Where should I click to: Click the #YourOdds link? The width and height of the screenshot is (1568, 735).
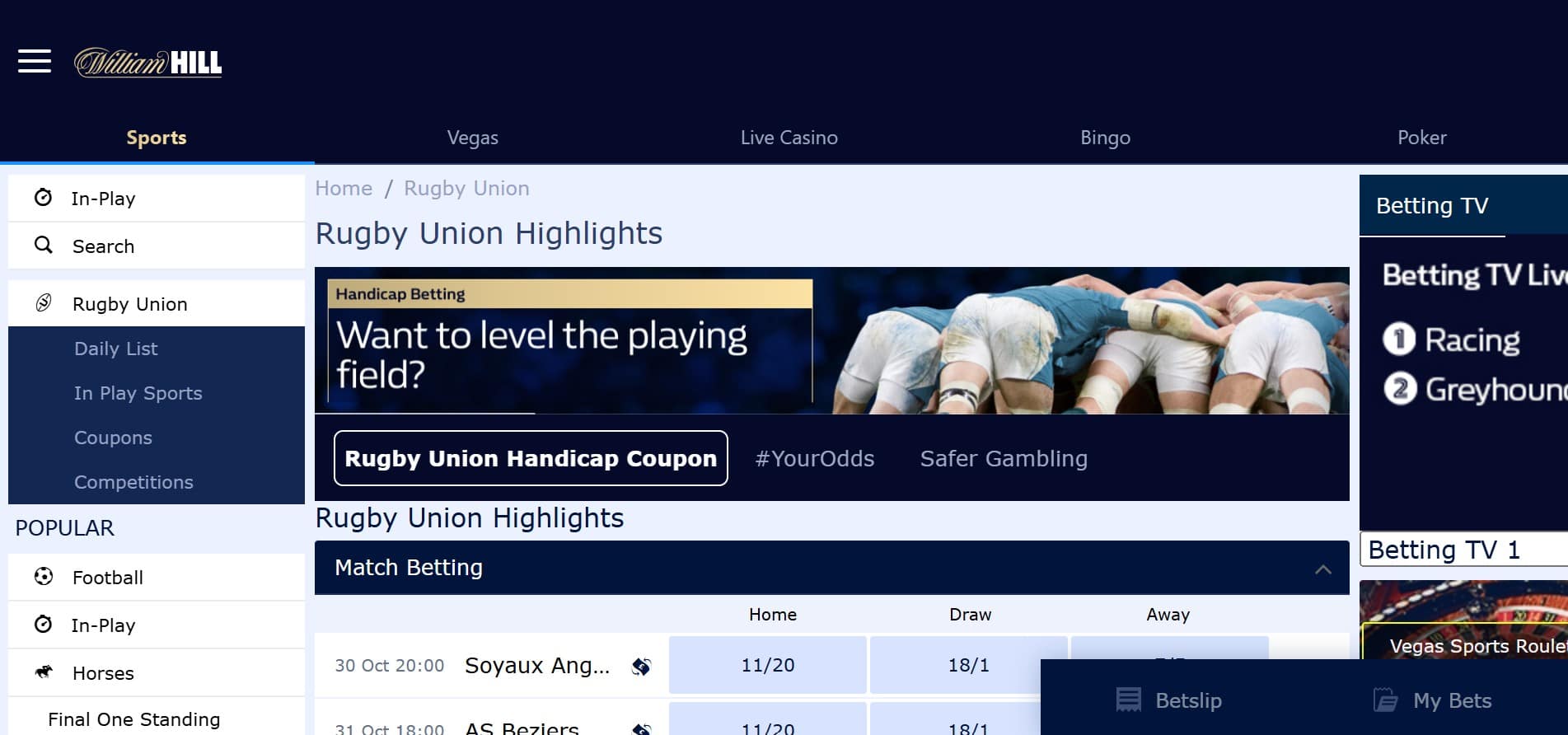point(815,458)
